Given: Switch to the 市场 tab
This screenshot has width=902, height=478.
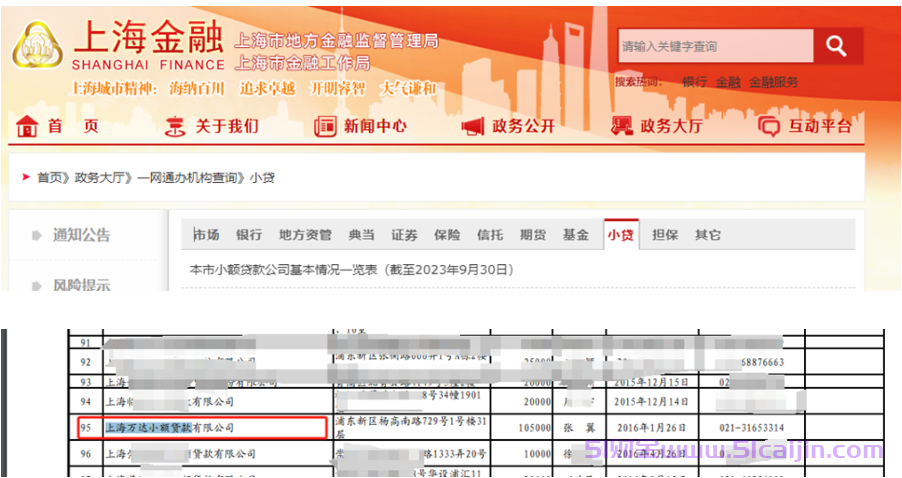Looking at the screenshot, I should coord(206,235).
